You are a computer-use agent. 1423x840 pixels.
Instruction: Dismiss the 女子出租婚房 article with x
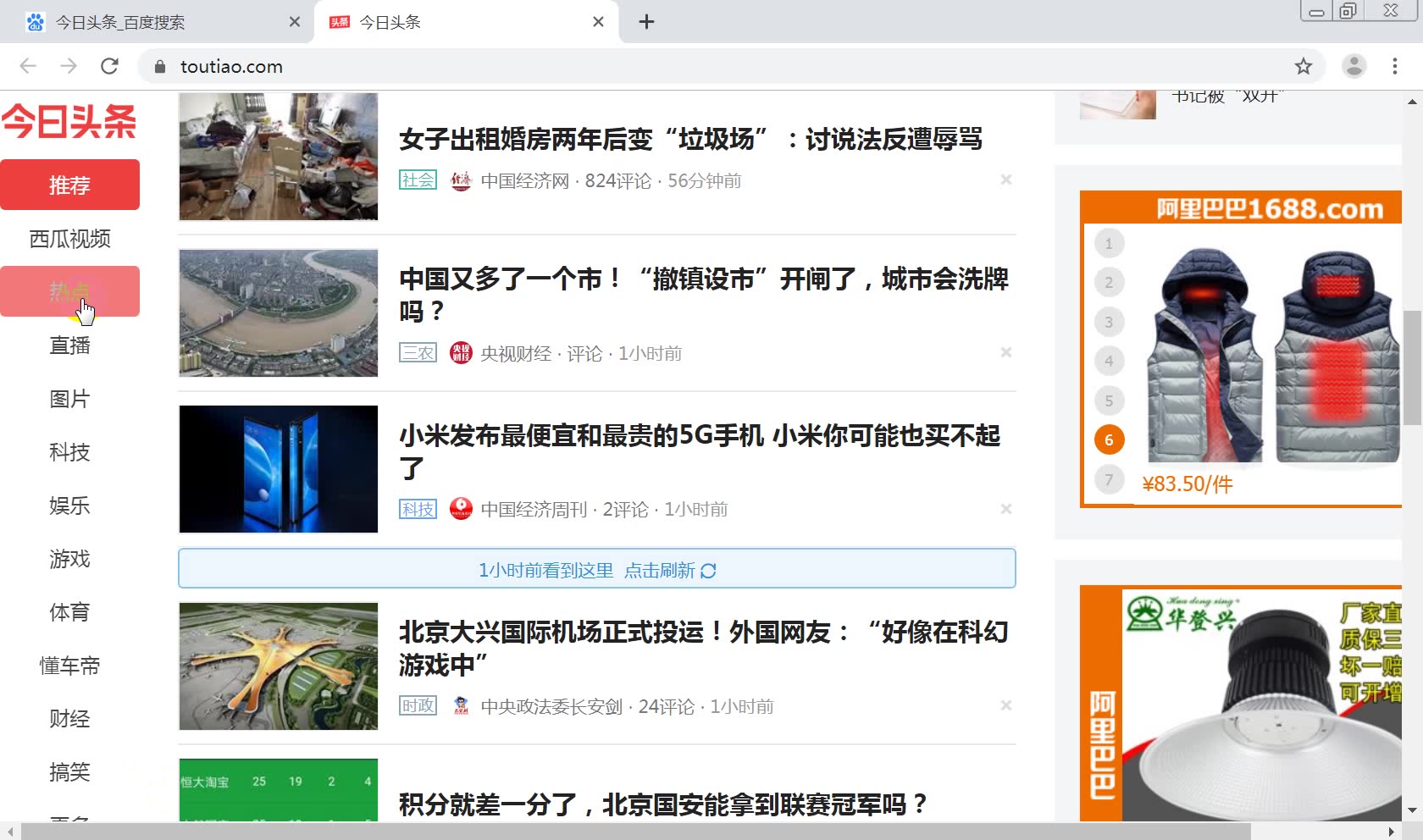1006,180
